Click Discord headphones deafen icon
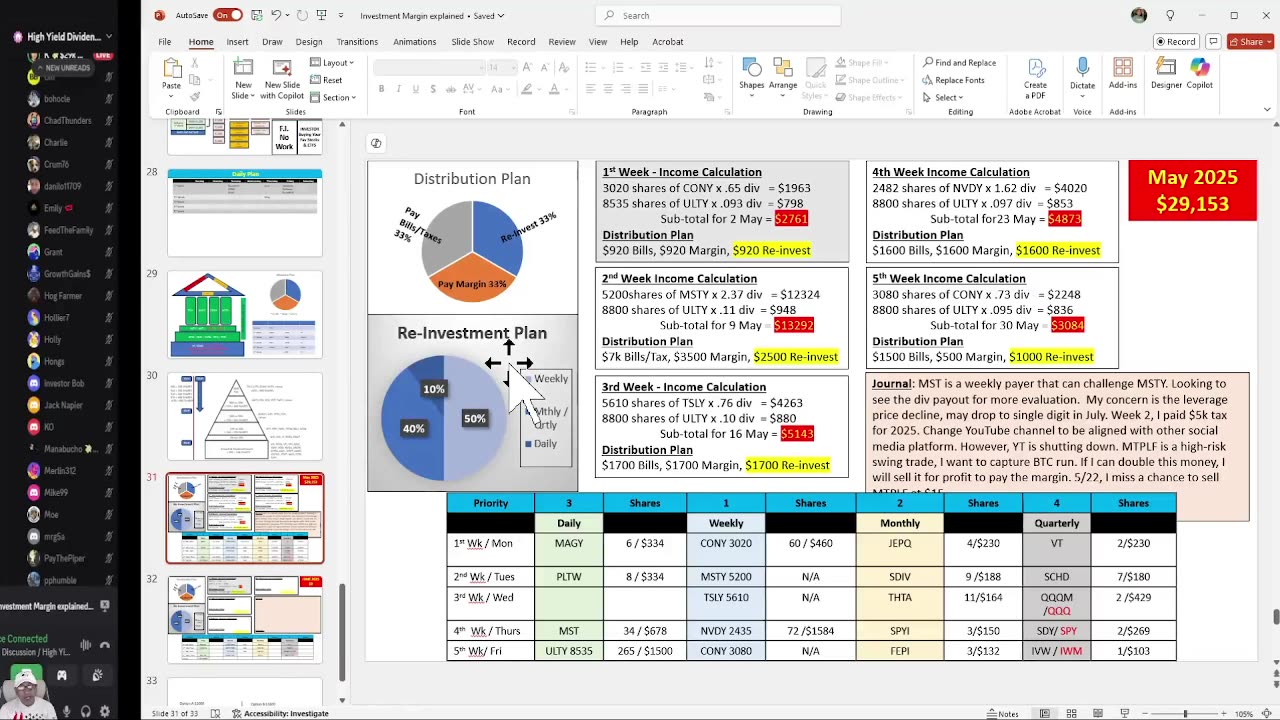1280x720 pixels. [86, 712]
